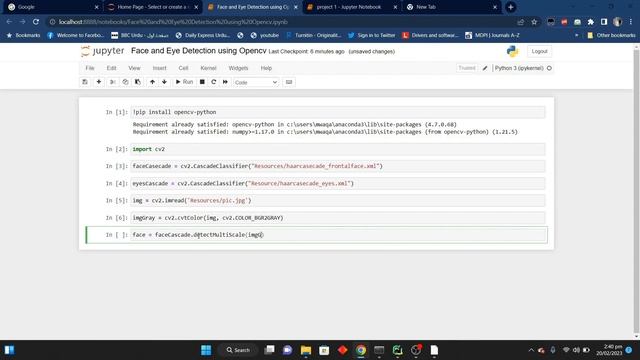This screenshot has height=360, width=640.
Task: Expand the bookmarks overflow arrow
Action: pyautogui.click(x=576, y=36)
